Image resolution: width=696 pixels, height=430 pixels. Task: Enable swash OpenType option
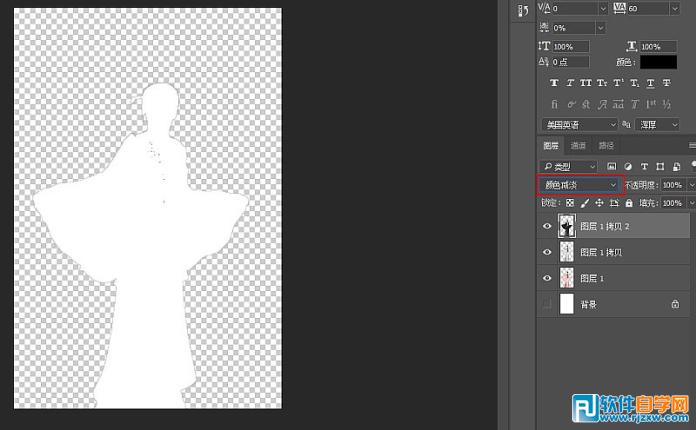[x=602, y=104]
